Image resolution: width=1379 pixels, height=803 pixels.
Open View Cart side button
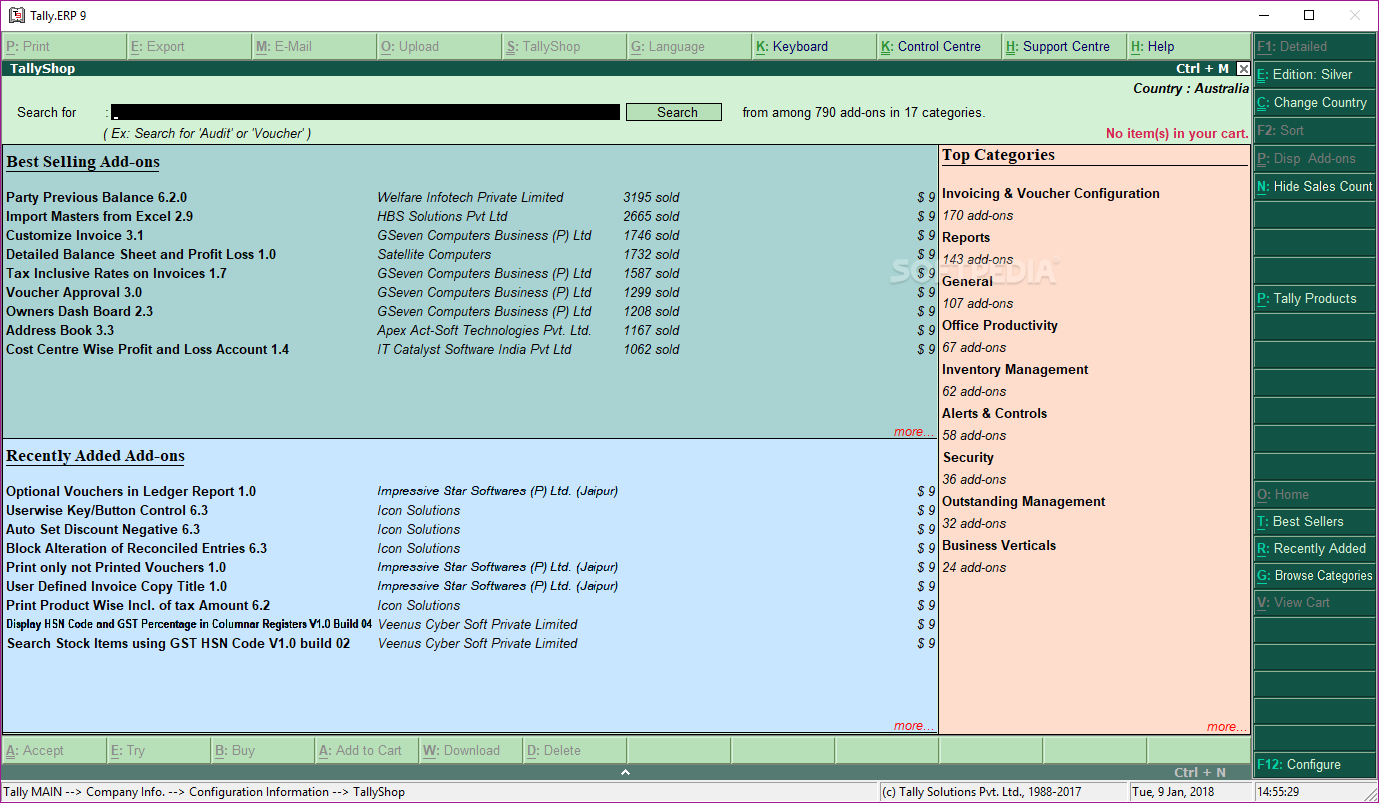(1315, 602)
